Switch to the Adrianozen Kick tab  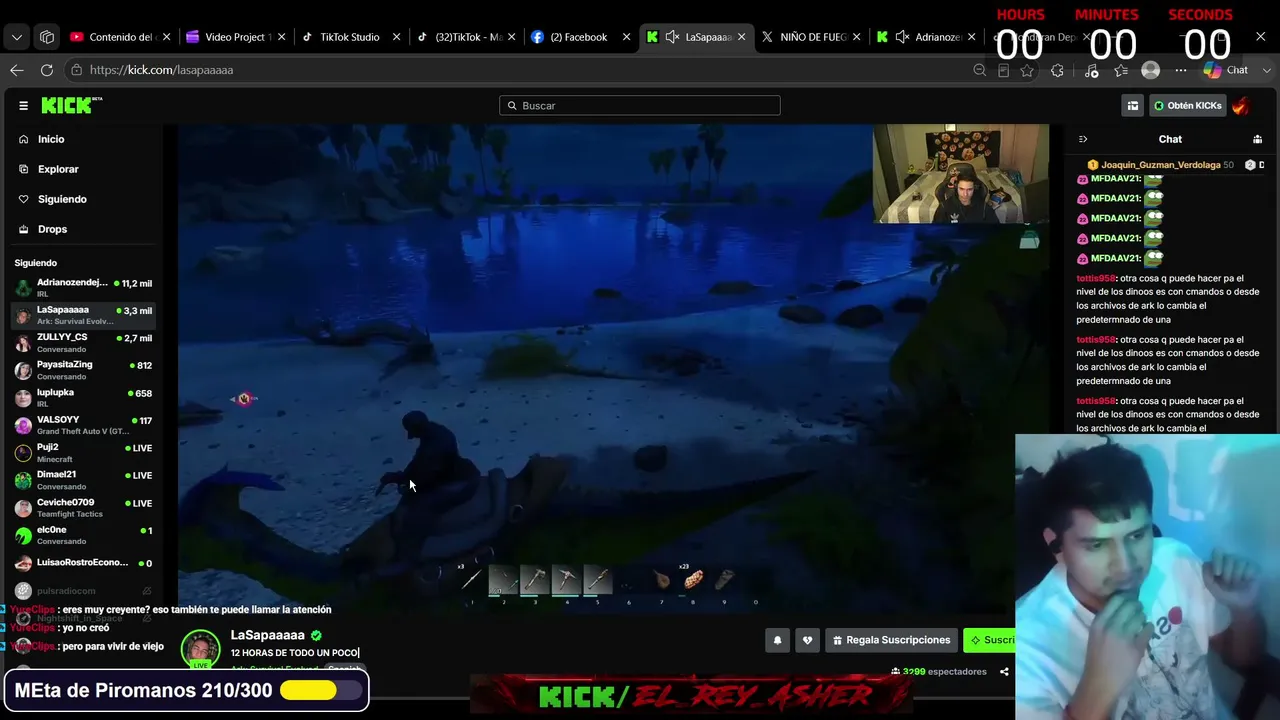click(928, 37)
